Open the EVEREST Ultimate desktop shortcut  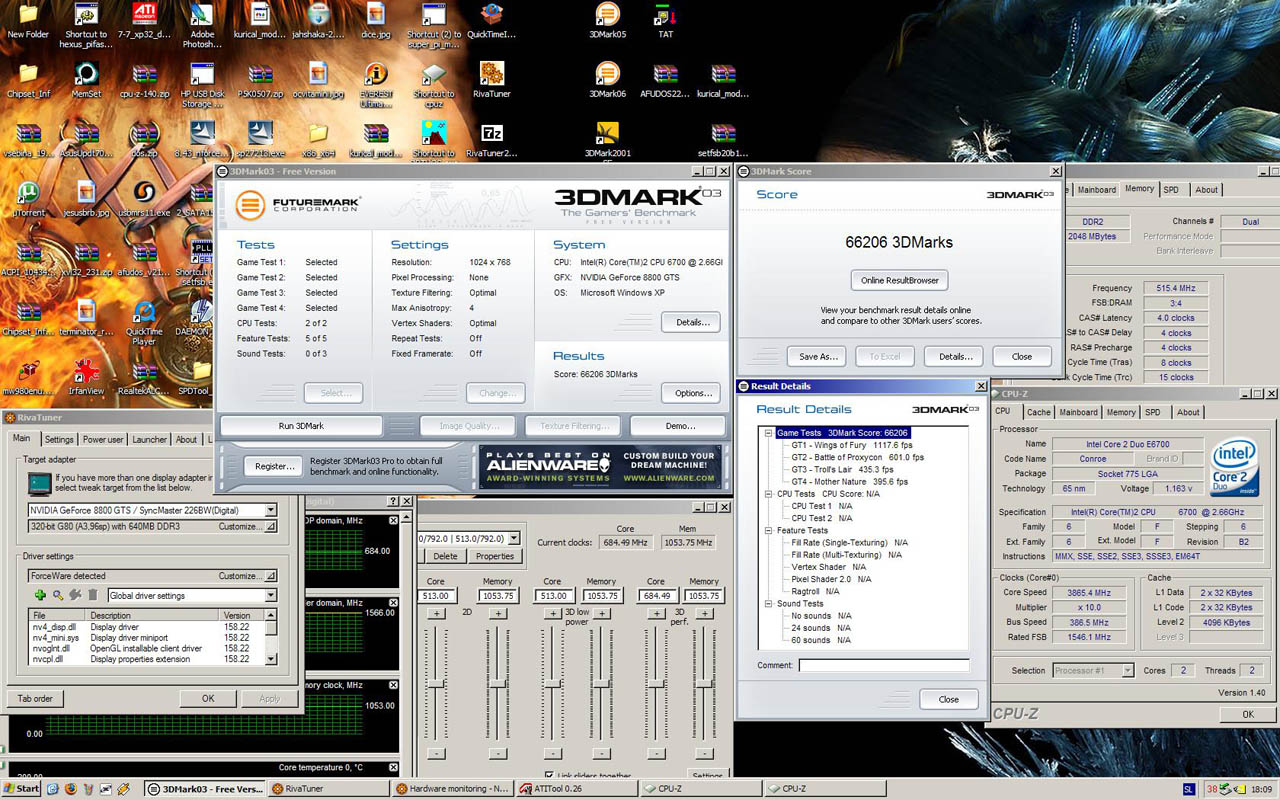tap(376, 85)
